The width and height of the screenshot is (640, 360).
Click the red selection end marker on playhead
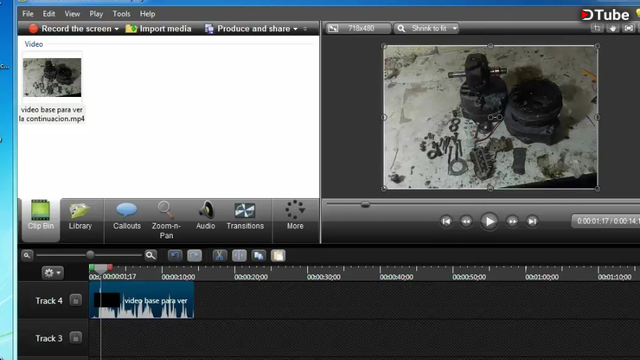point(110,267)
